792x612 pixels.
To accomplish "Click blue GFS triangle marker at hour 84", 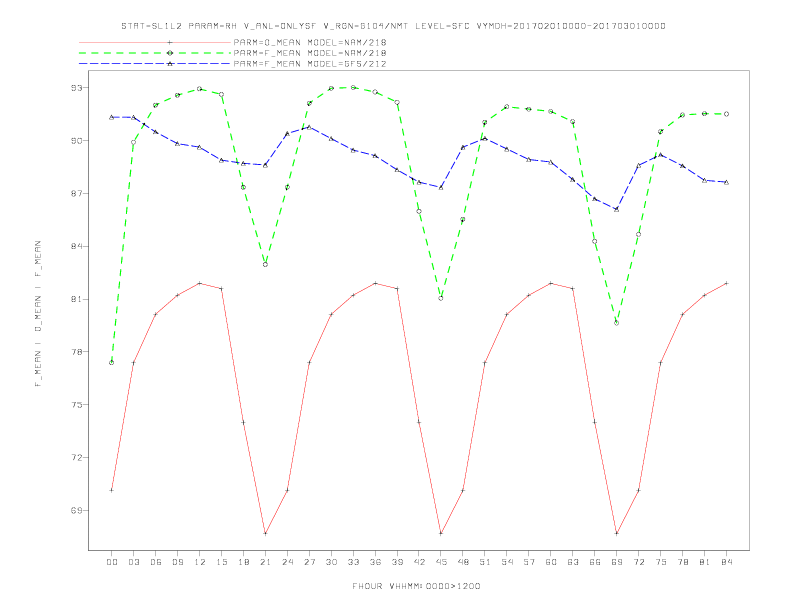I will click(727, 182).
